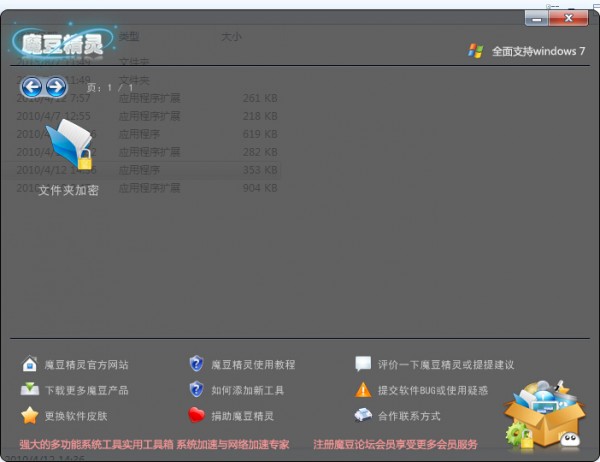Open the 文件夹加密 folder encryption tool
This screenshot has width=600, height=462.
tap(68, 149)
